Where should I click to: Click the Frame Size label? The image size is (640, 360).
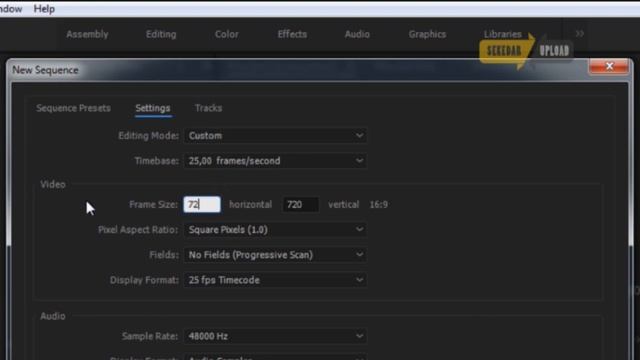point(153,204)
